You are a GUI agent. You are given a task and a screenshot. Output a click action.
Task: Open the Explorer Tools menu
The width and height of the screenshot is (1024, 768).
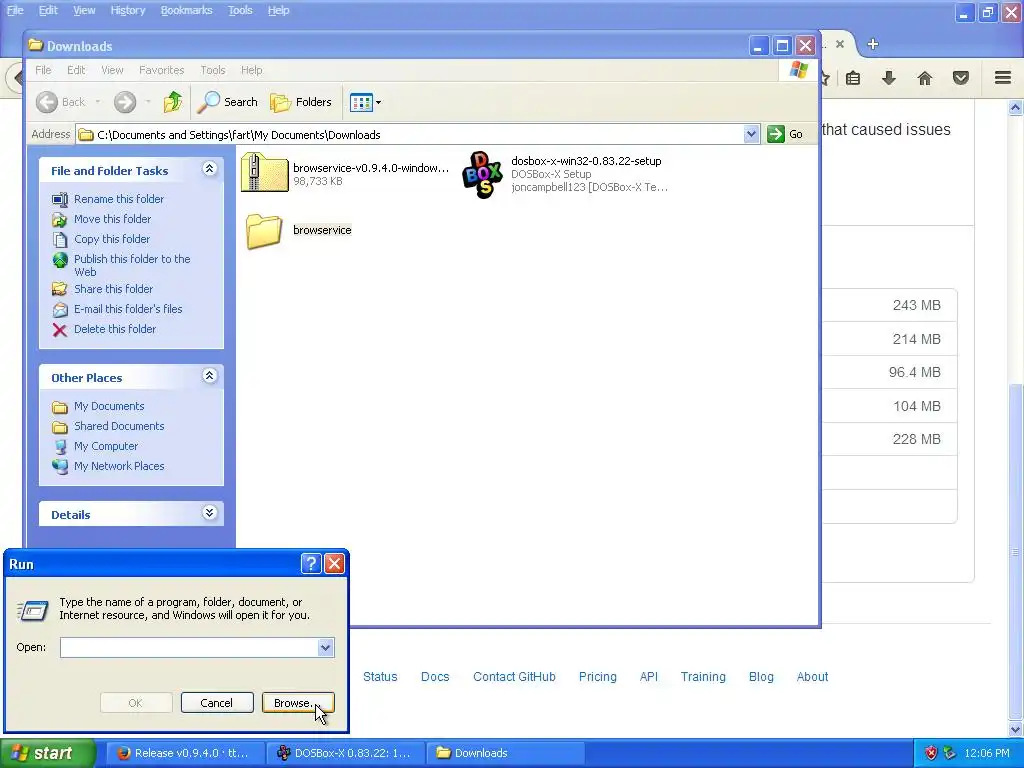pos(213,70)
